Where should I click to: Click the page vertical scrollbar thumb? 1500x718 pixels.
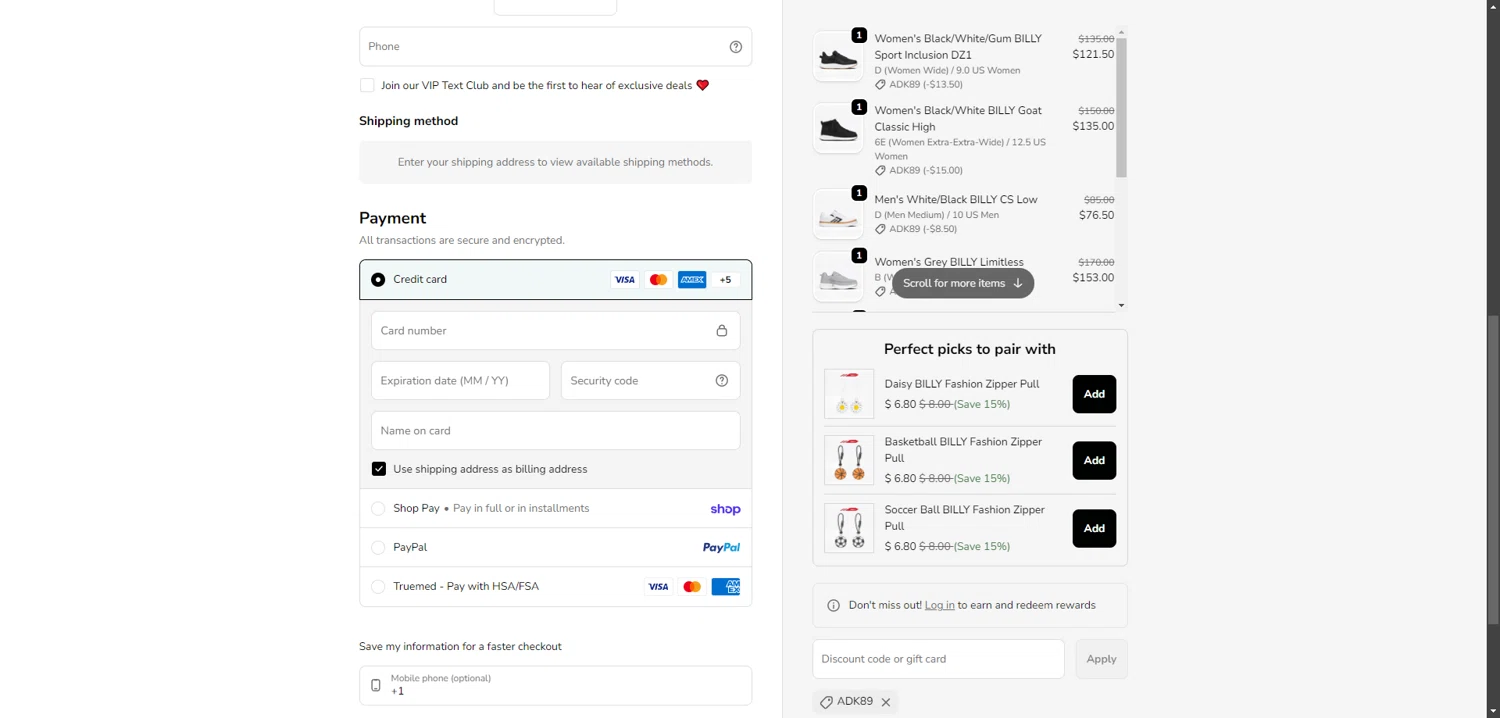1493,470
